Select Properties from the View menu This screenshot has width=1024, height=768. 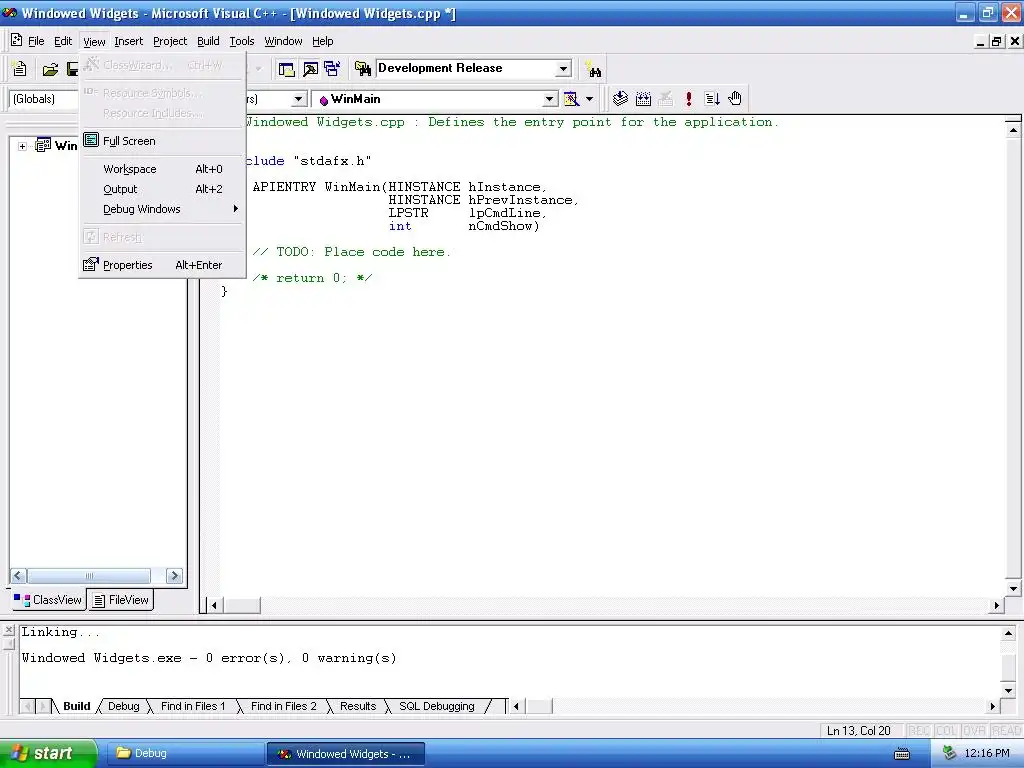(162, 265)
